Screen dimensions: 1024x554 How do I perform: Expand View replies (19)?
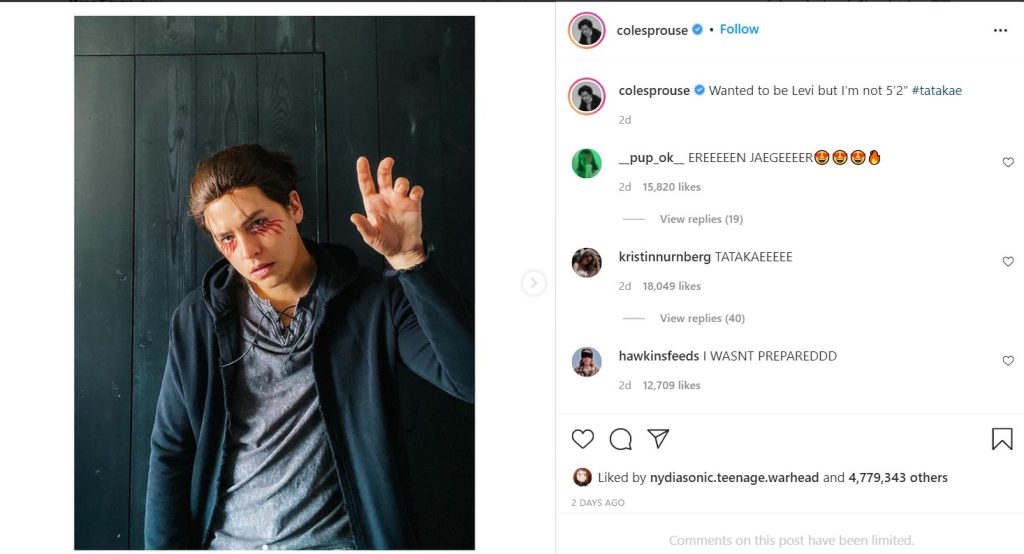(701, 219)
